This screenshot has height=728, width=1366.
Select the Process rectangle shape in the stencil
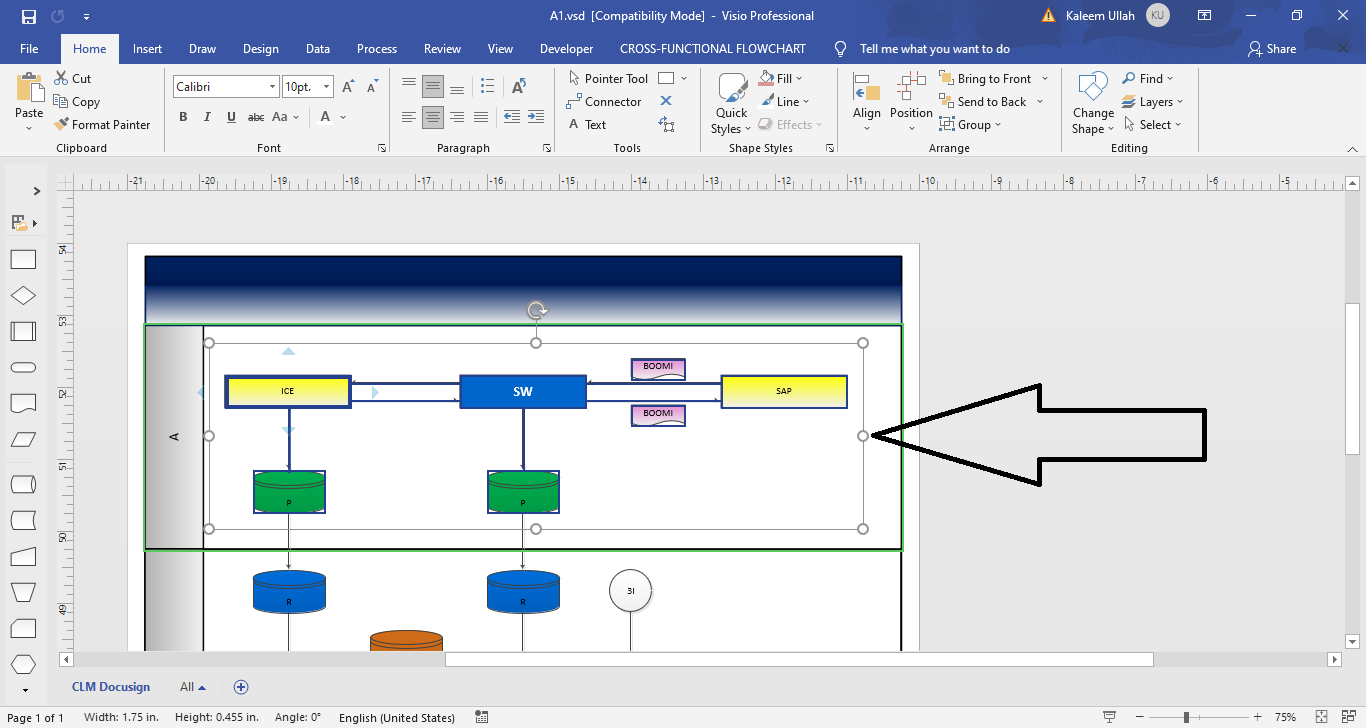point(23,258)
